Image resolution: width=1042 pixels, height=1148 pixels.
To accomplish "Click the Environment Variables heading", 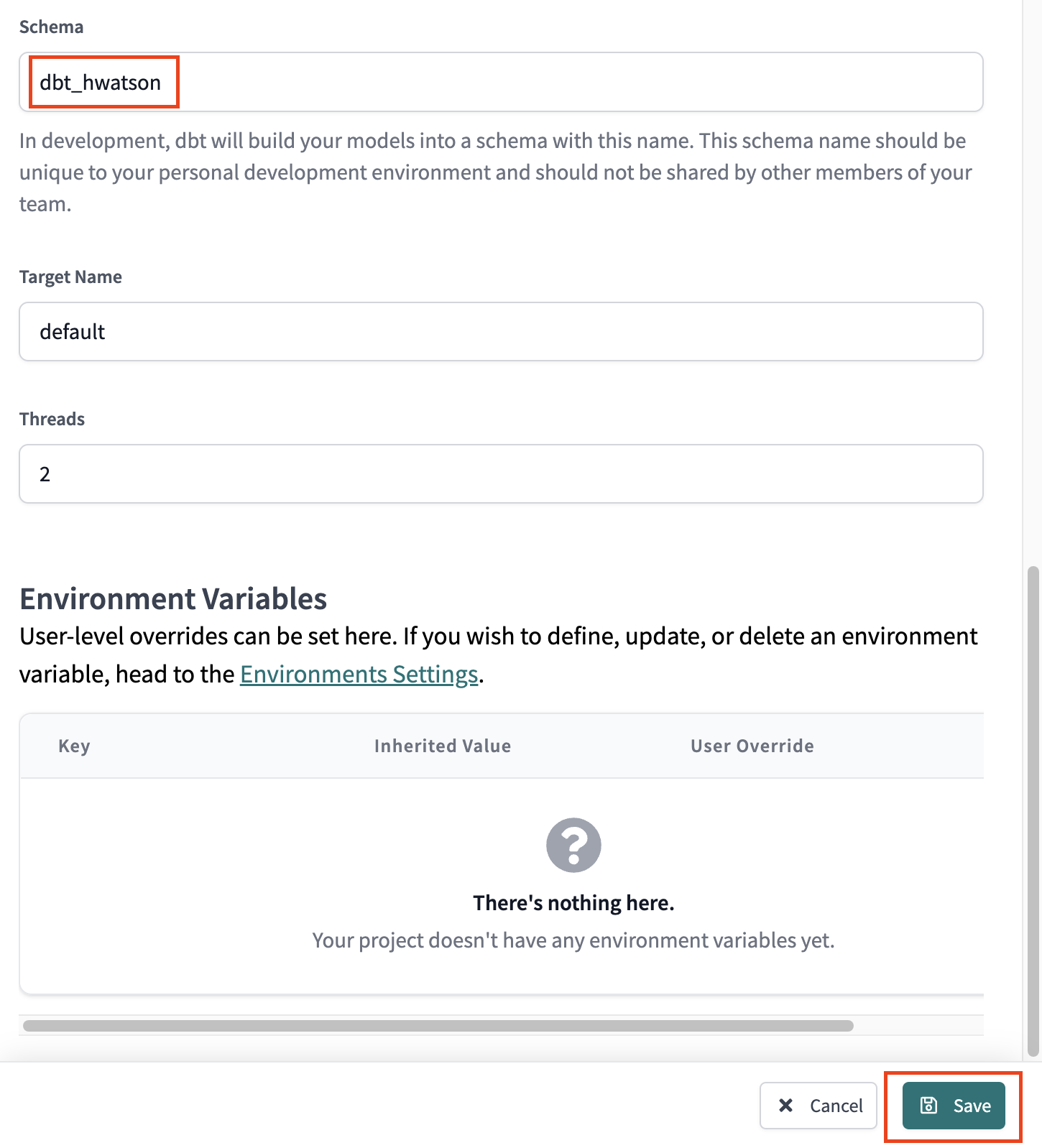I will (x=173, y=598).
